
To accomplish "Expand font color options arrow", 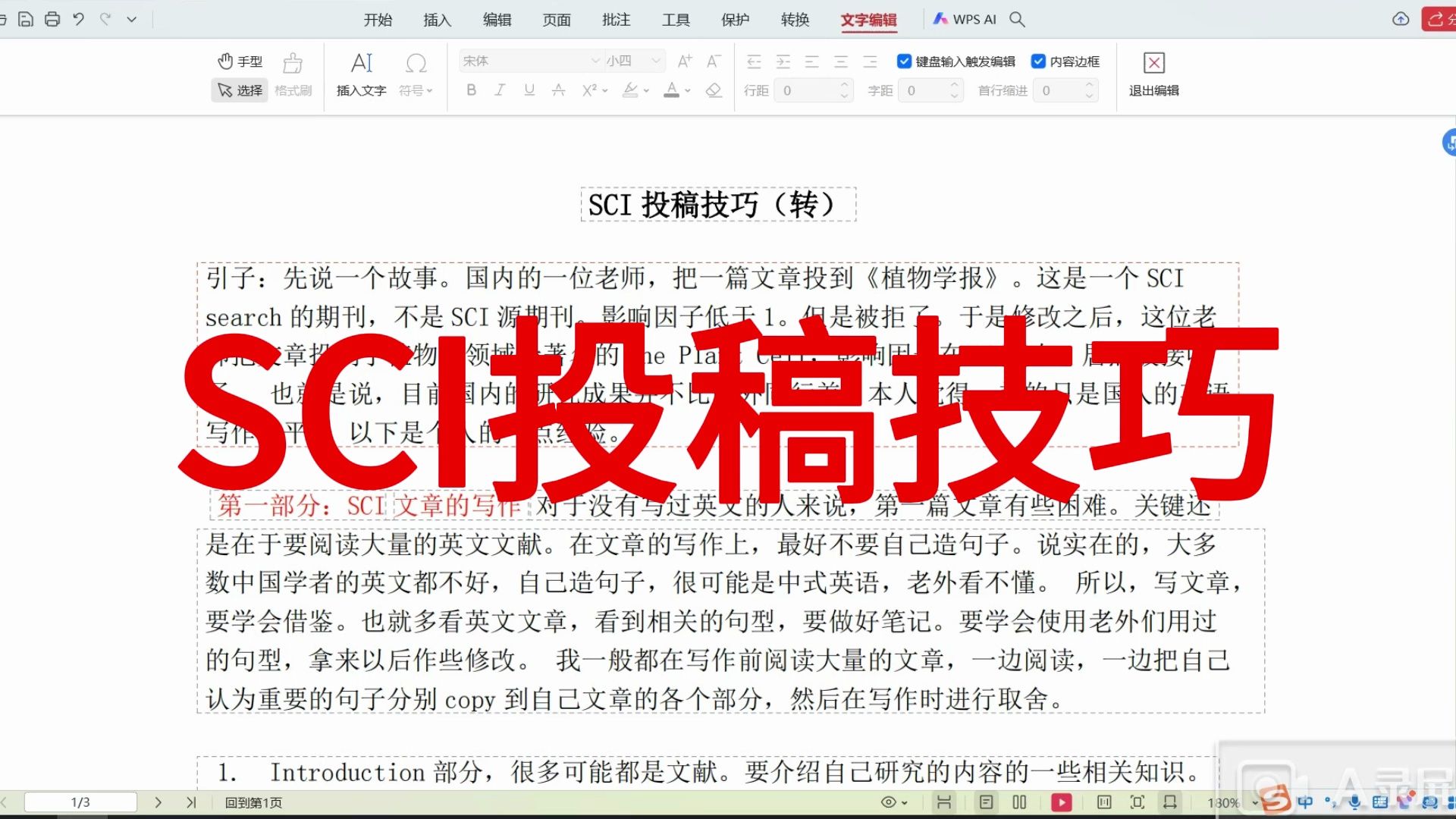I will pyautogui.click(x=687, y=90).
